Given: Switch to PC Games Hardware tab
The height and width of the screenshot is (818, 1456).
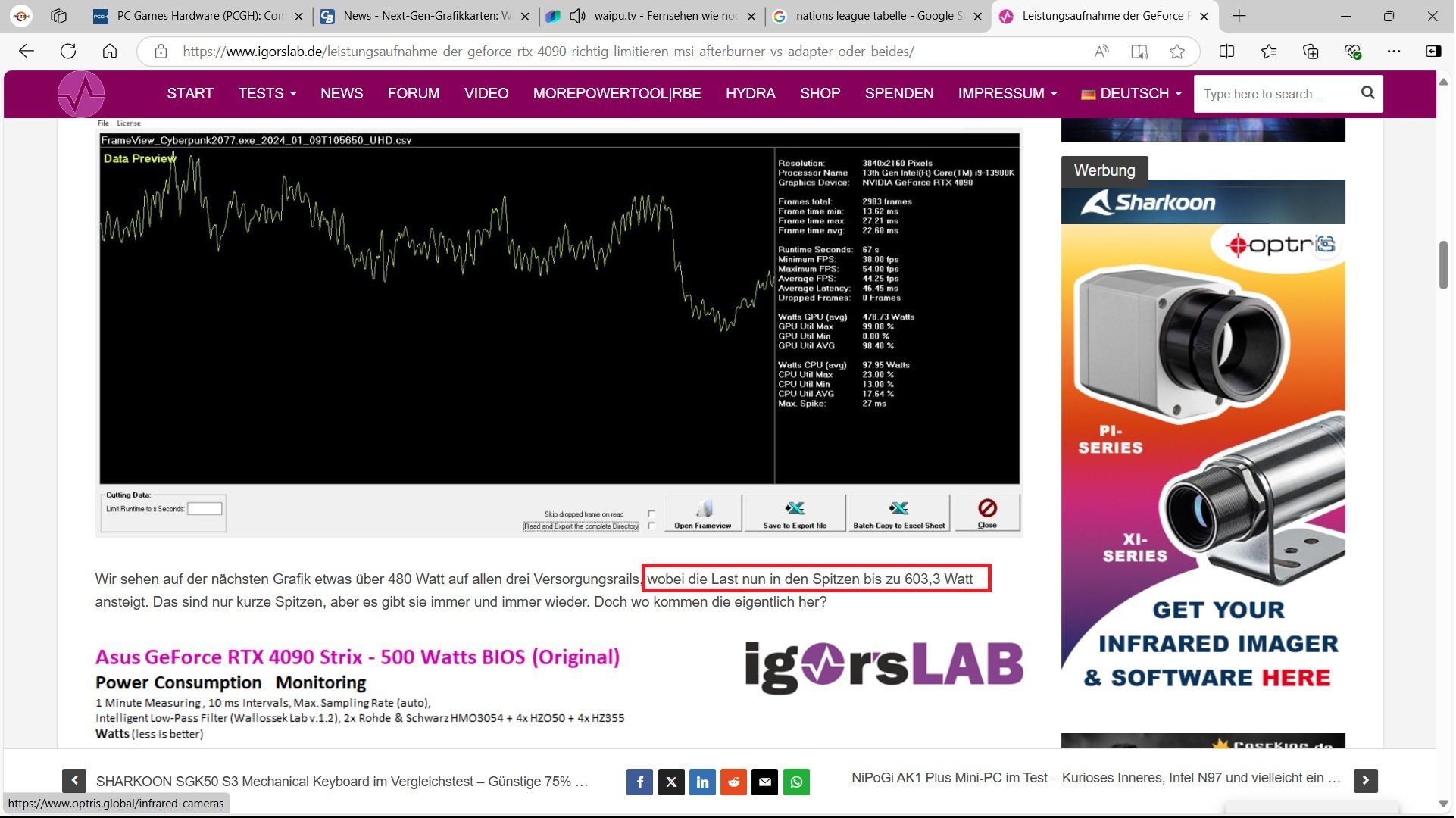Looking at the screenshot, I should click(x=197, y=16).
